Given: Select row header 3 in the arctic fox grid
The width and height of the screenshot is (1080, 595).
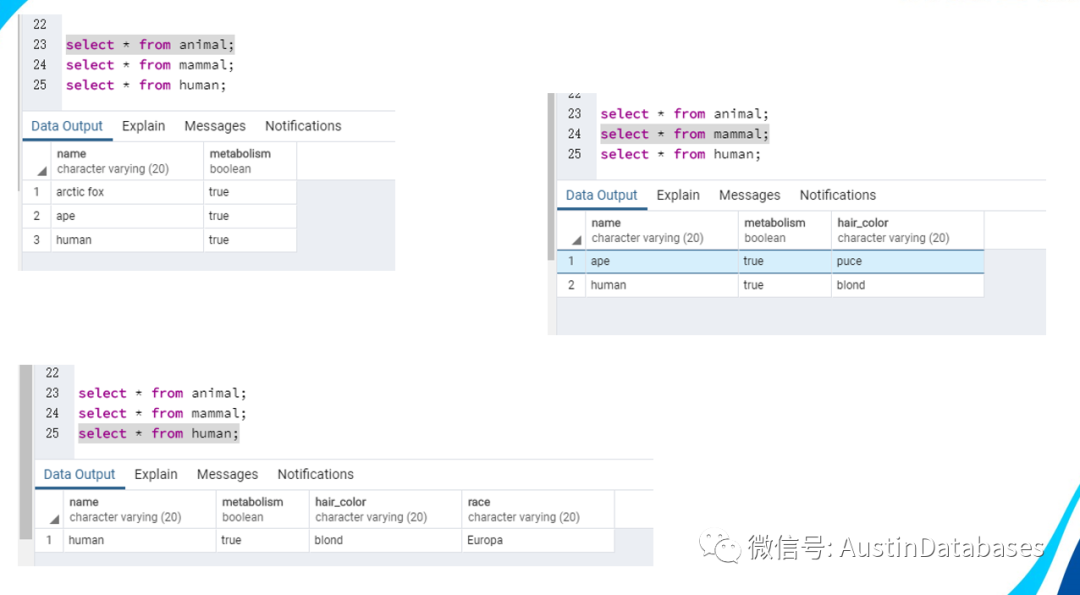Looking at the screenshot, I should pos(36,240).
